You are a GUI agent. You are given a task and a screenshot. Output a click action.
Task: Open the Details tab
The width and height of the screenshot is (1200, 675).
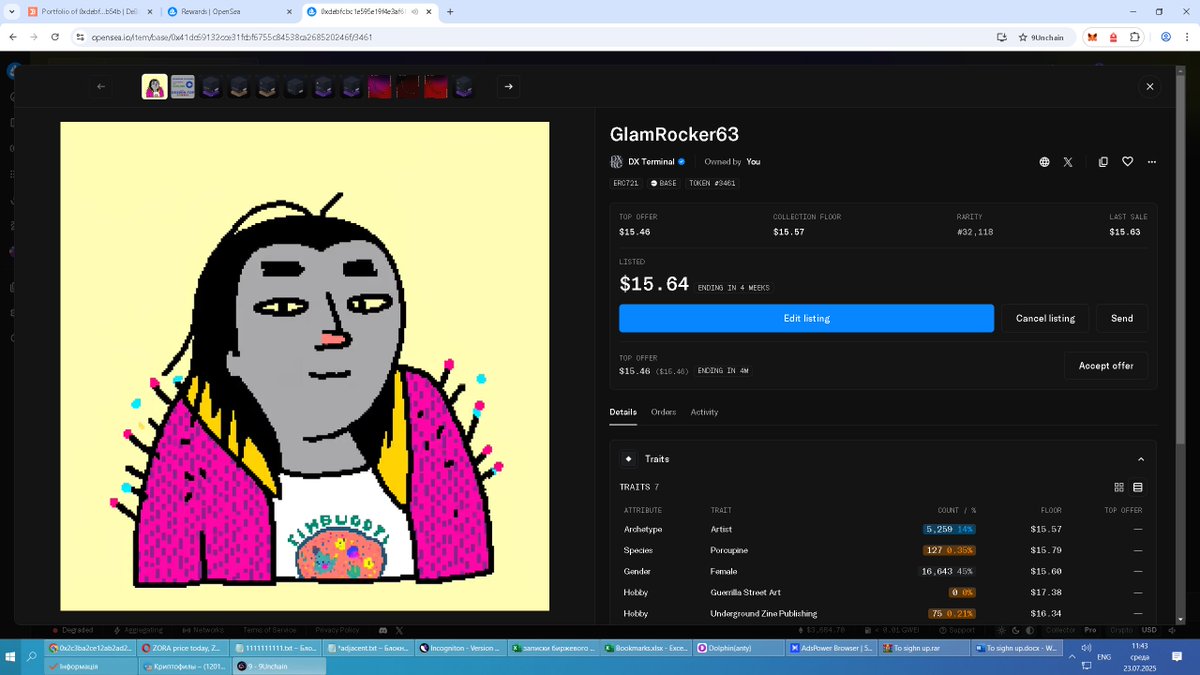[623, 412]
